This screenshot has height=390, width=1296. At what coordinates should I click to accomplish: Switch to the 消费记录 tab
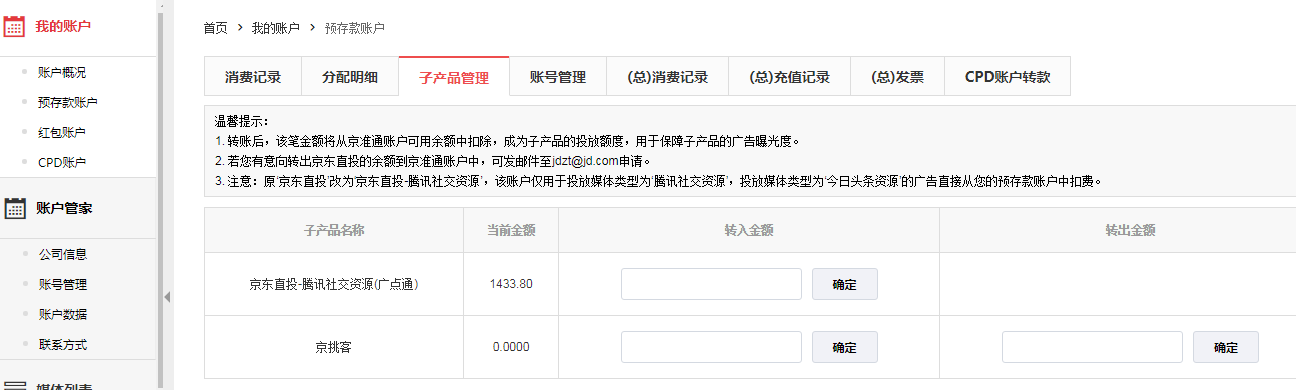click(x=253, y=77)
